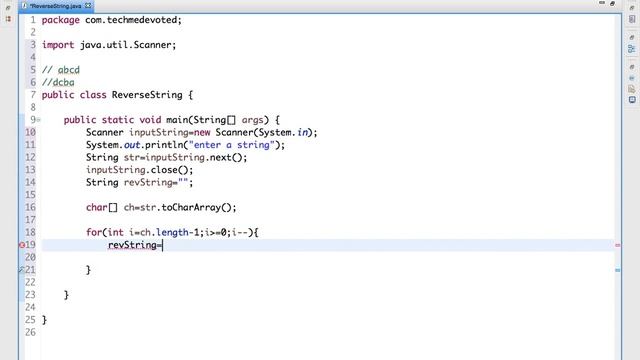Maximize the editor area
Screen dimensions: 640x360
coord(612,4)
